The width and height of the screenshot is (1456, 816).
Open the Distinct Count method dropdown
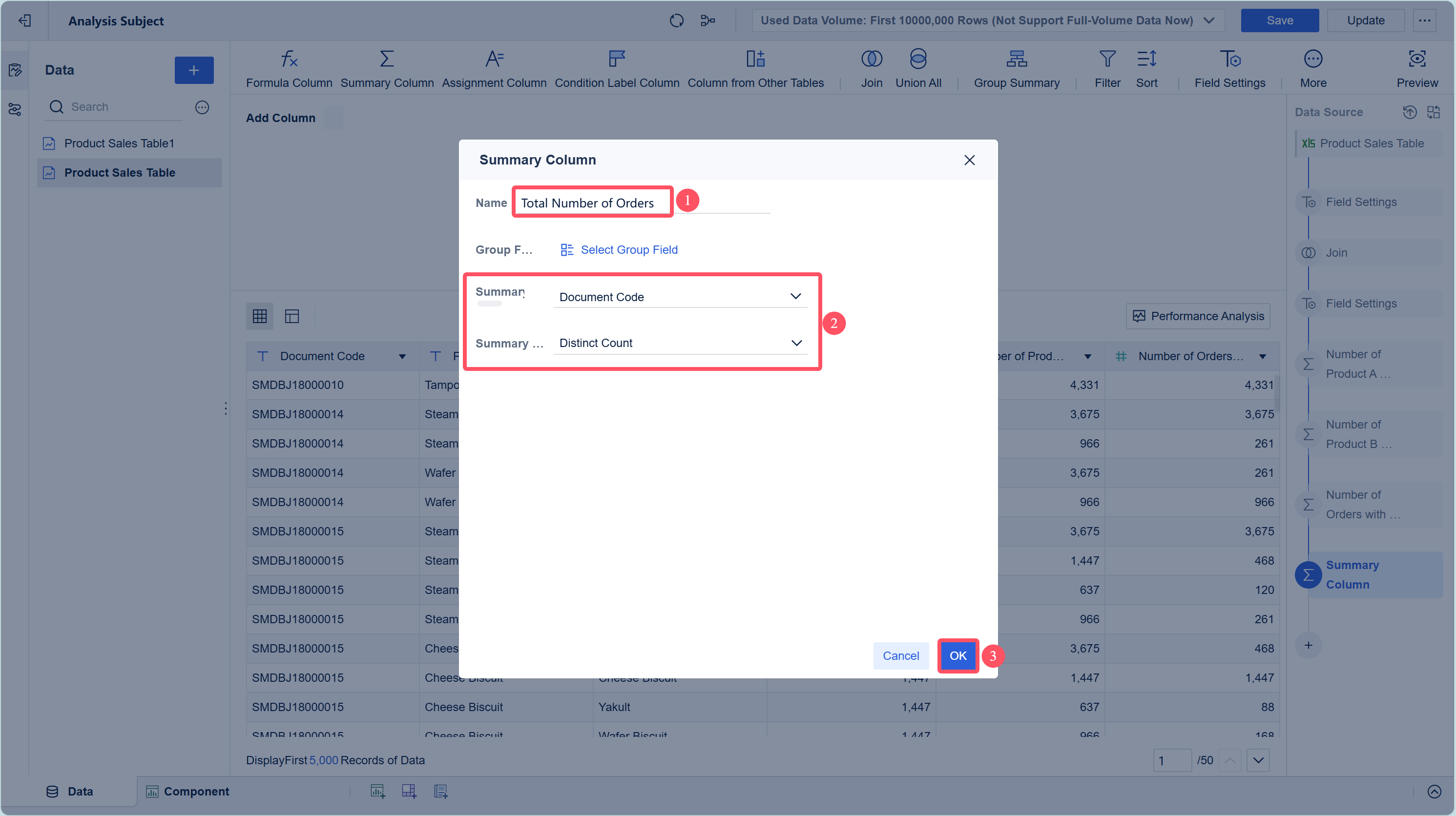point(680,343)
